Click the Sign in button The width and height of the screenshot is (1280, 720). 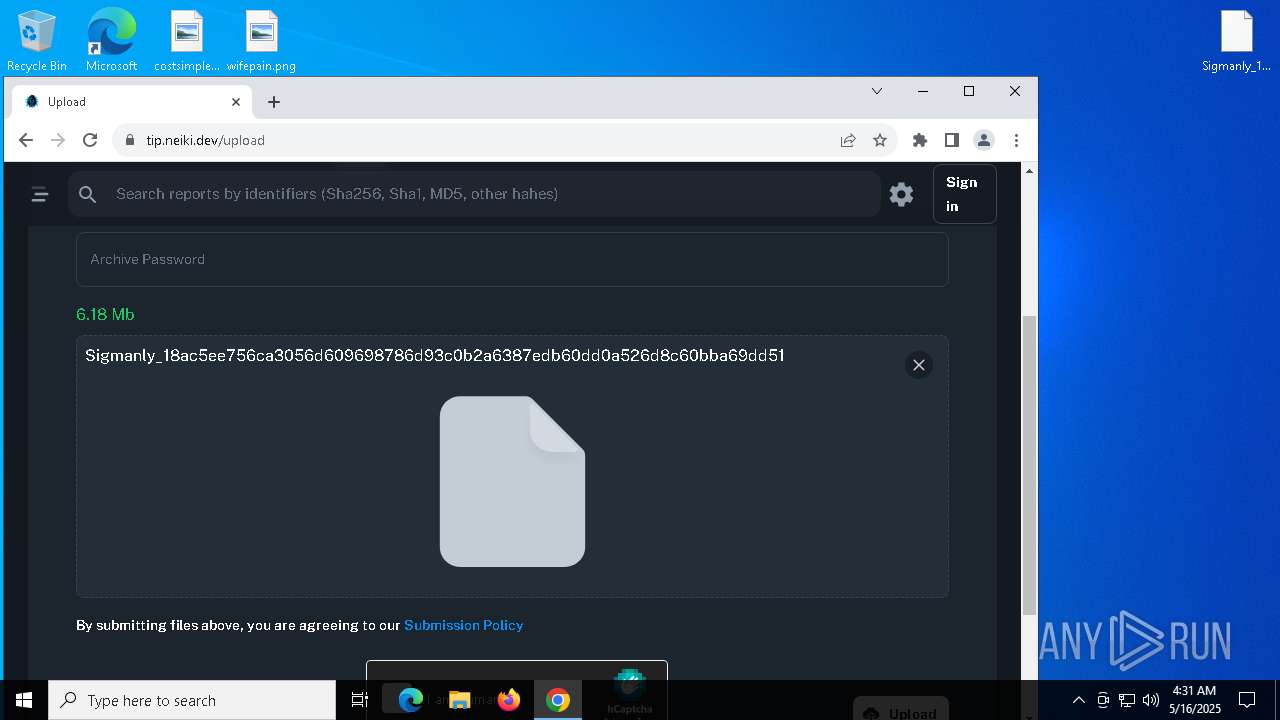[964, 194]
